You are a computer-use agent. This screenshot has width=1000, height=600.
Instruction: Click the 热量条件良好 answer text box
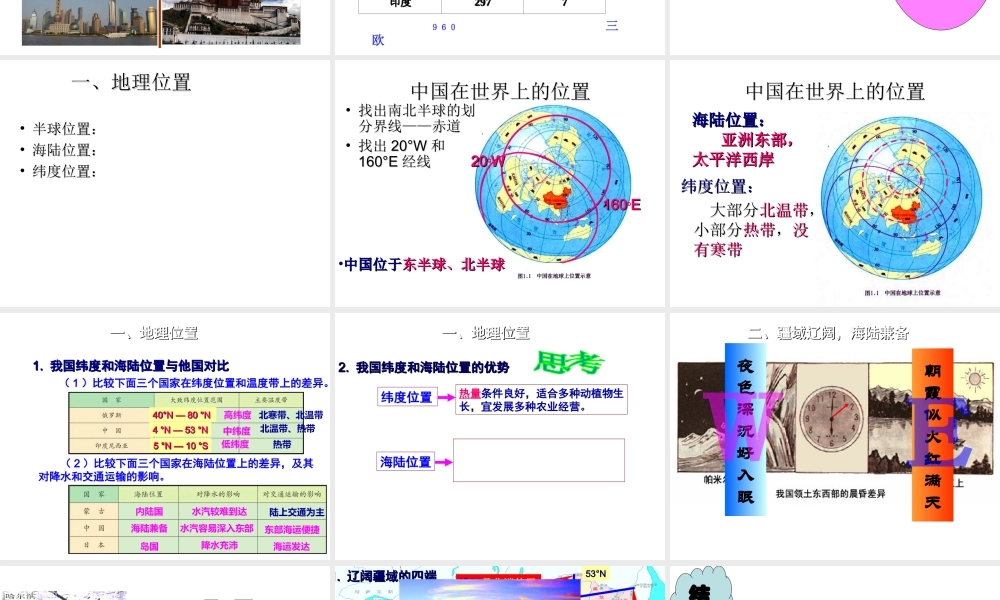coord(541,400)
